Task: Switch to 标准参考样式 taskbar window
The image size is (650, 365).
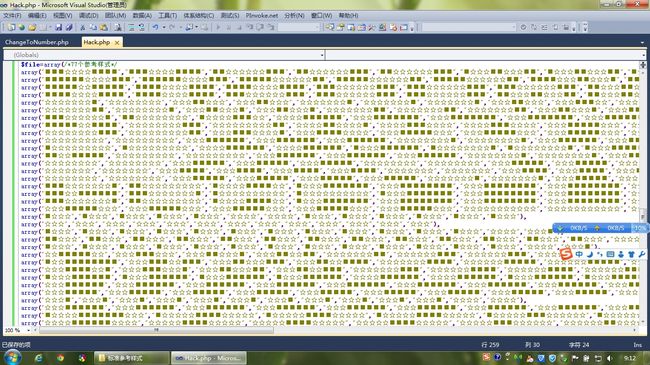Action: click(x=132, y=358)
